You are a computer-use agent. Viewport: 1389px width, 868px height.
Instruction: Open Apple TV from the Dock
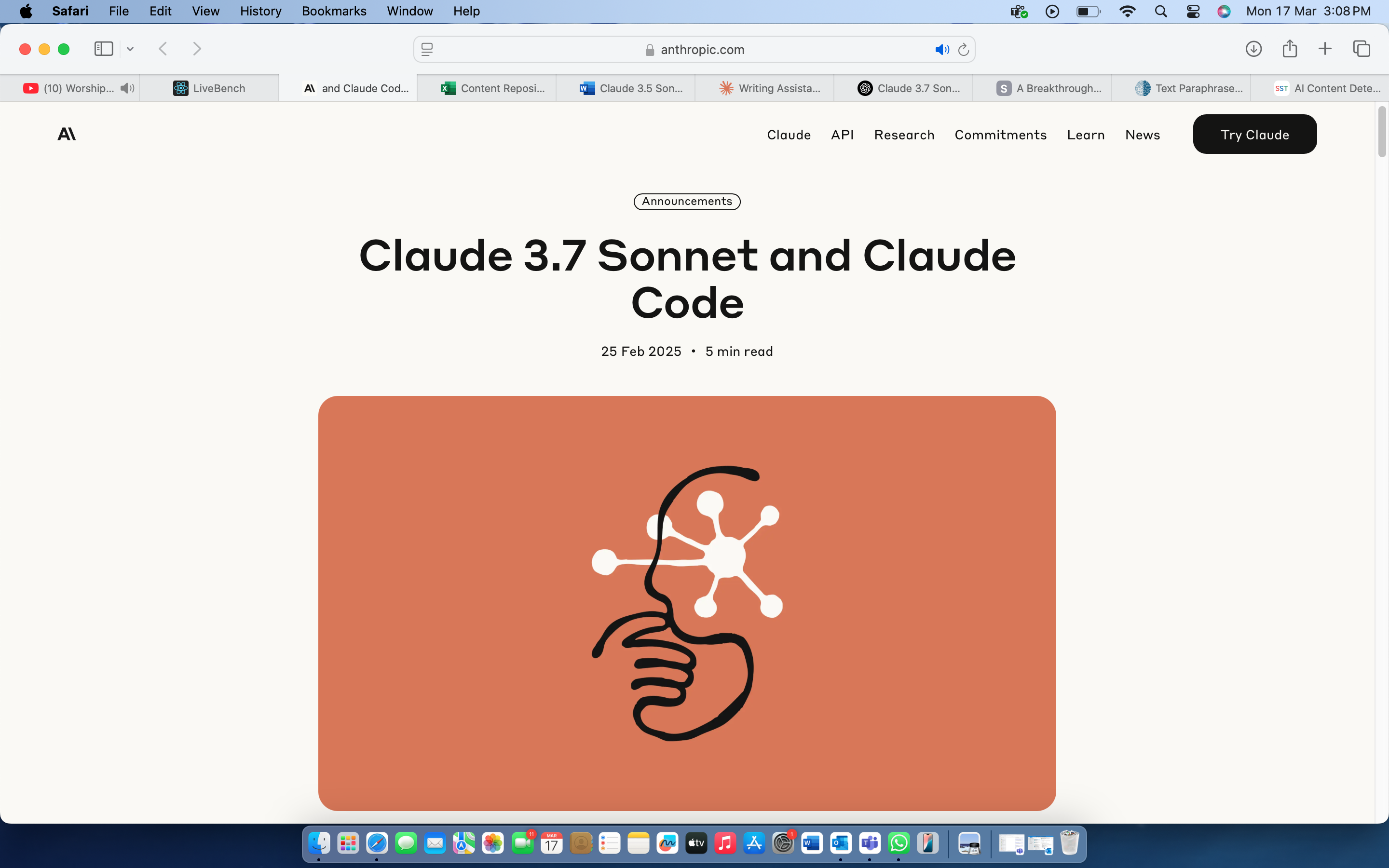(x=696, y=843)
